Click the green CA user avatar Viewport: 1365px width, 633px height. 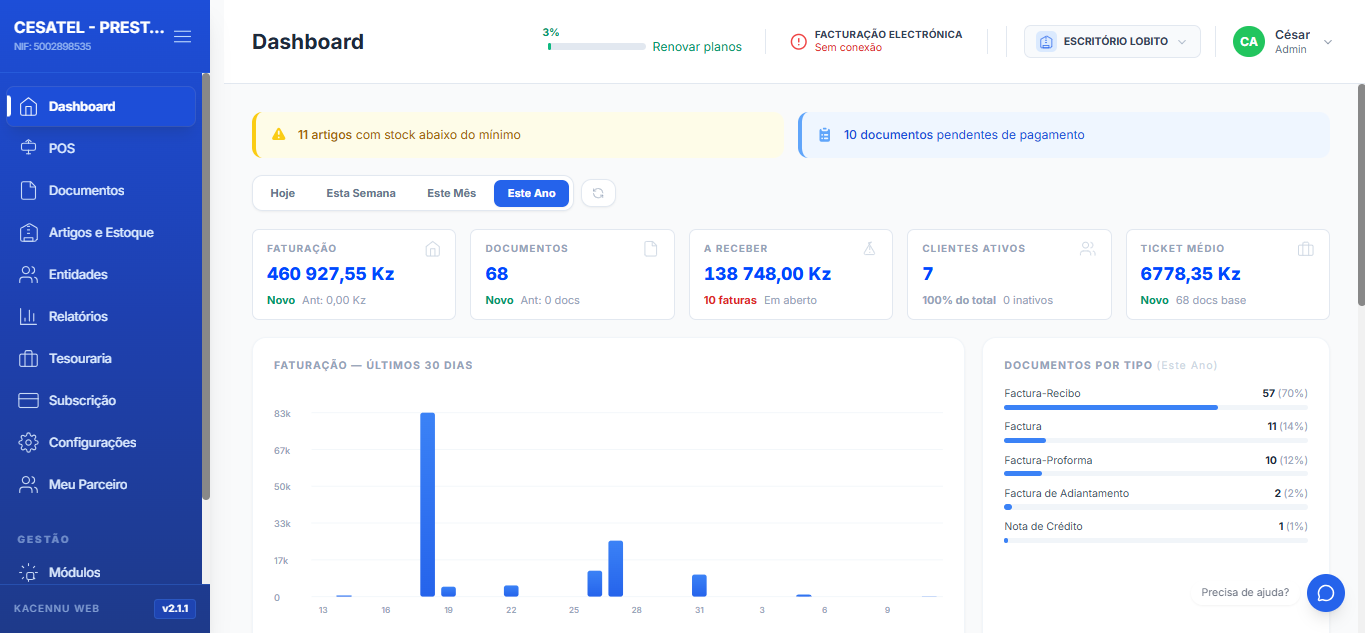coord(1248,41)
